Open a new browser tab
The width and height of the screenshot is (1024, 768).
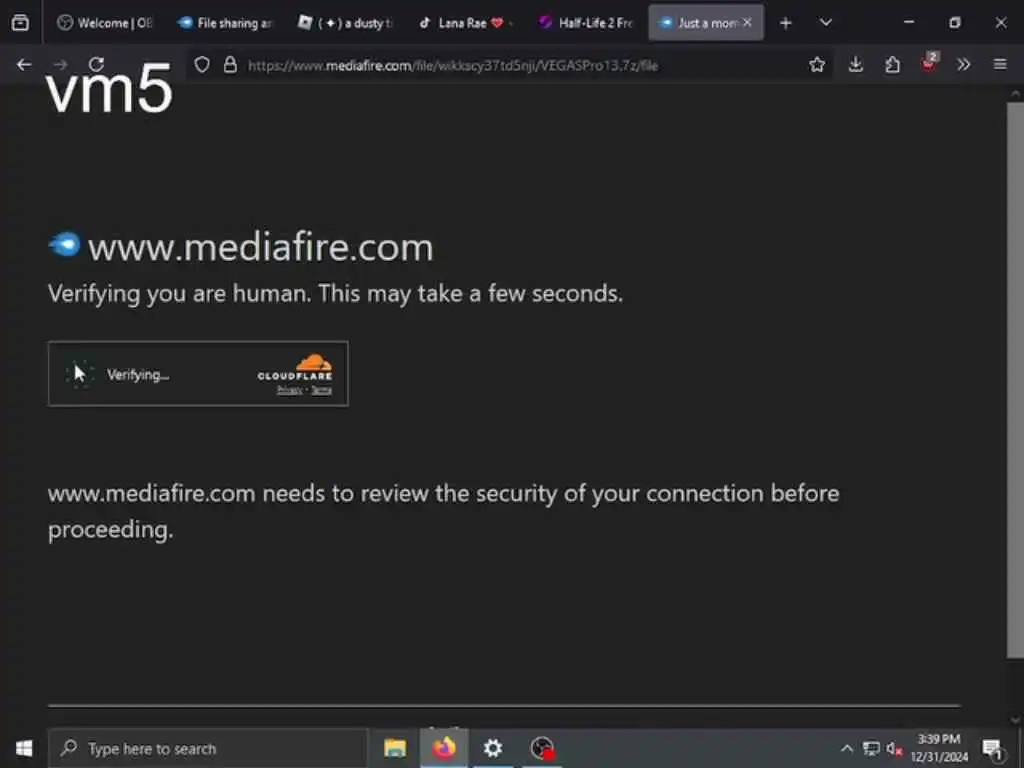click(x=786, y=24)
